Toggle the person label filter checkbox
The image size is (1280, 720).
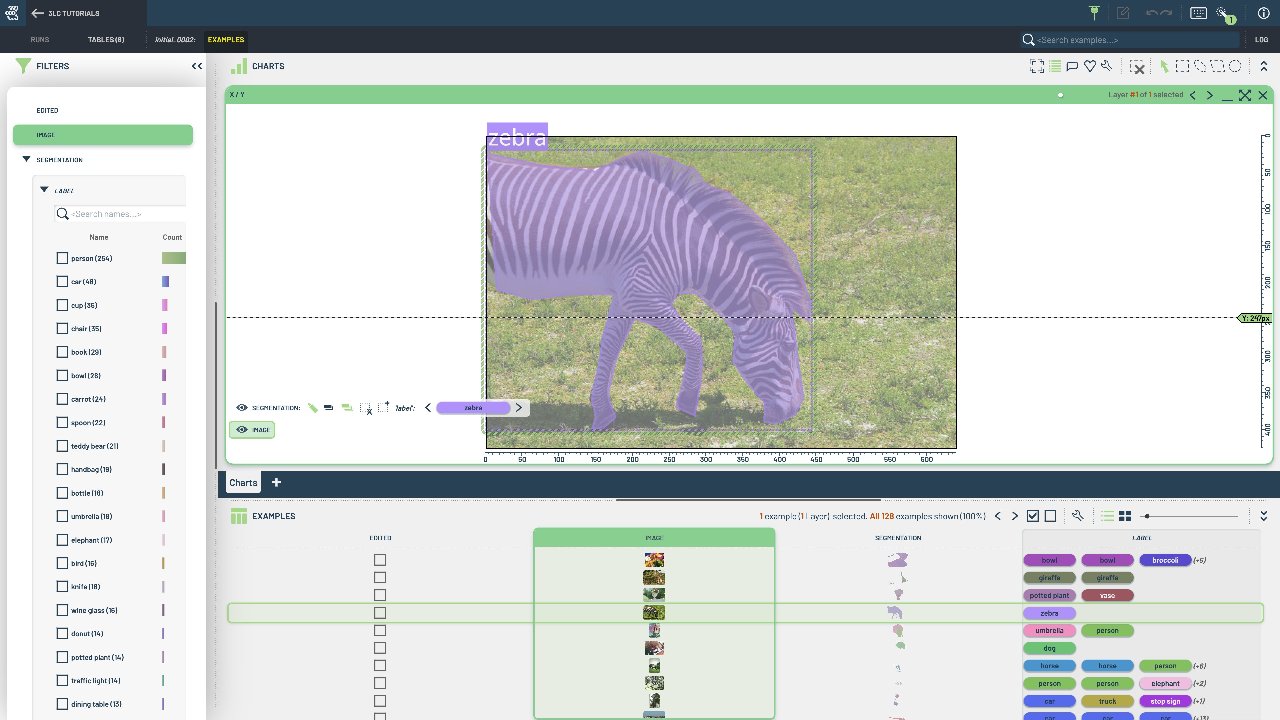(63, 258)
